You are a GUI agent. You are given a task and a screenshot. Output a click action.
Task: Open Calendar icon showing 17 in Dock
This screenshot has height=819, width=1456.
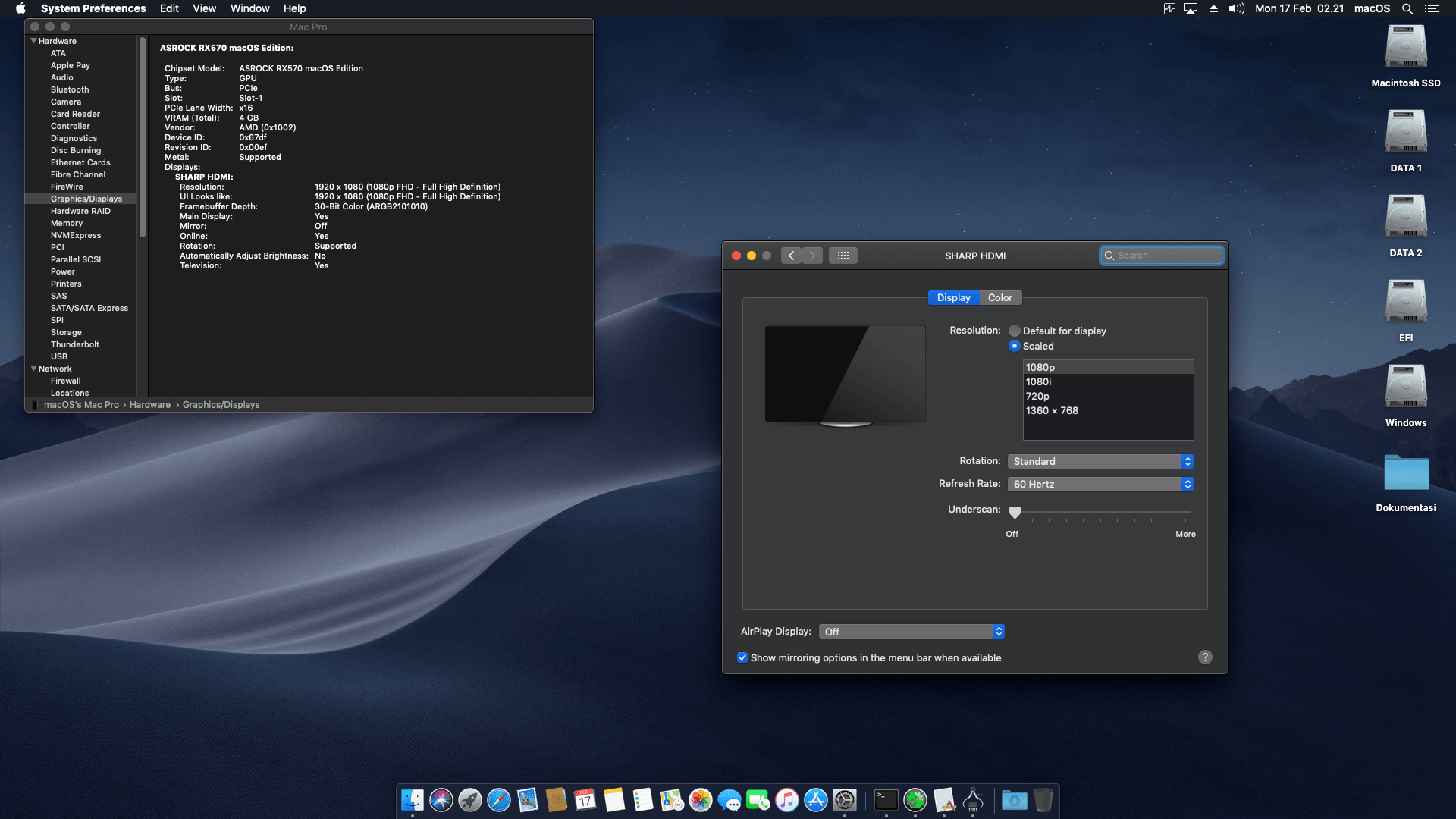click(x=585, y=800)
